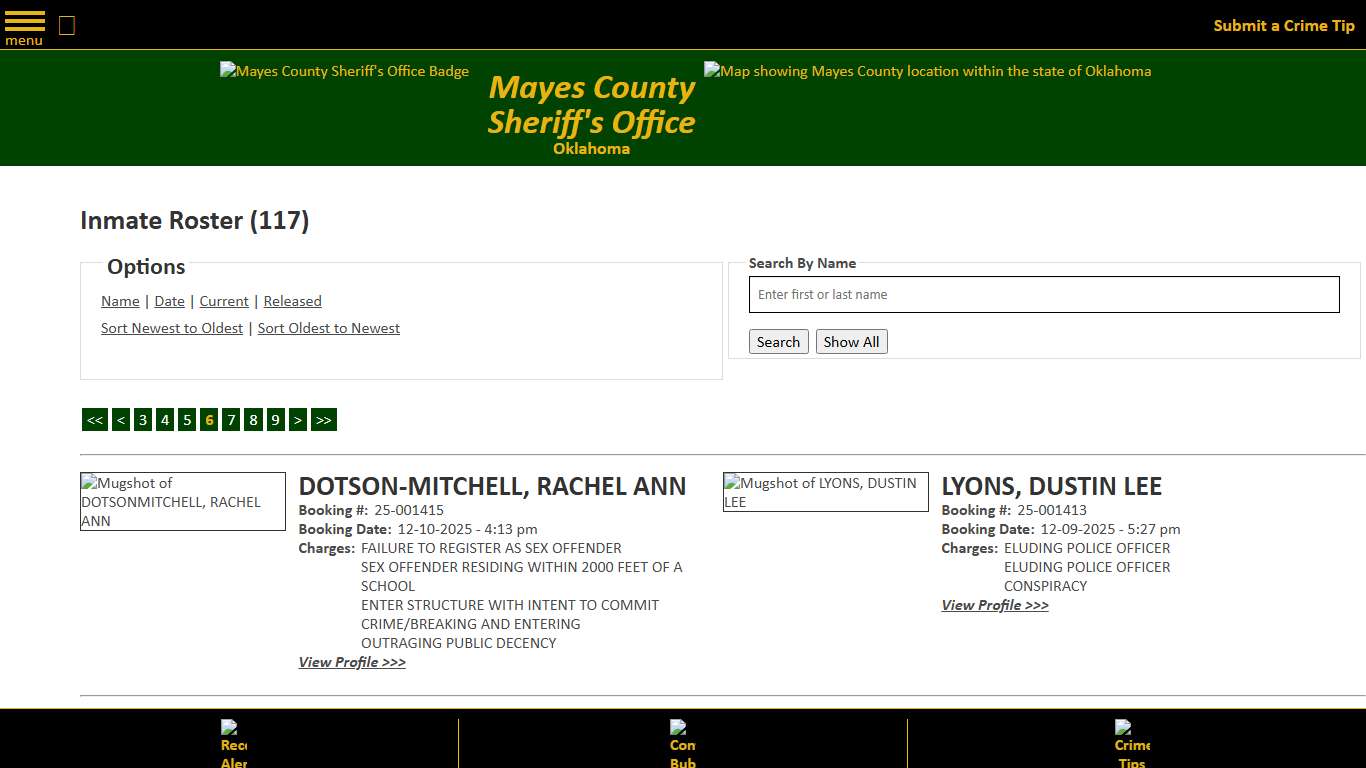Viewport: 1366px width, 768px height.
Task: View Dustin Lyons' full profile
Action: pos(994,605)
